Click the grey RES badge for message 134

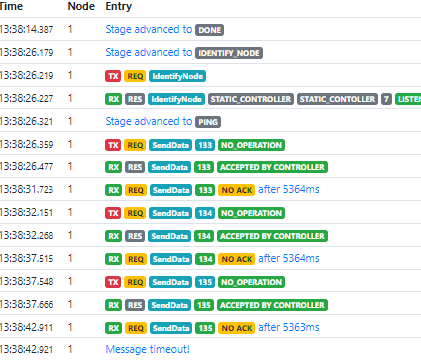pyautogui.click(x=135, y=236)
